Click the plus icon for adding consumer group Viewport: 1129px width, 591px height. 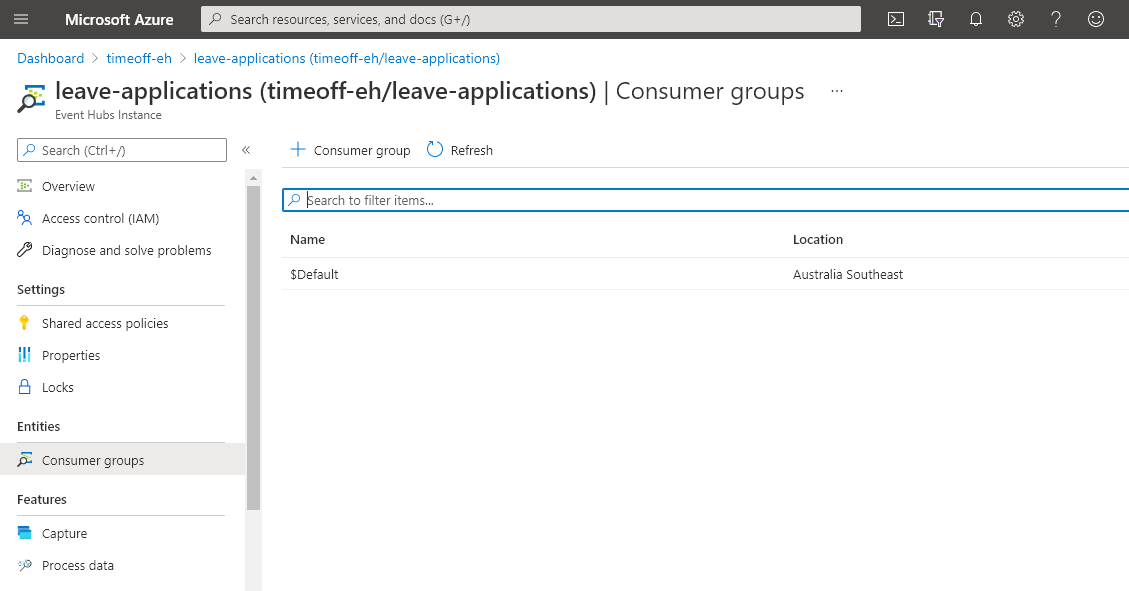point(297,149)
